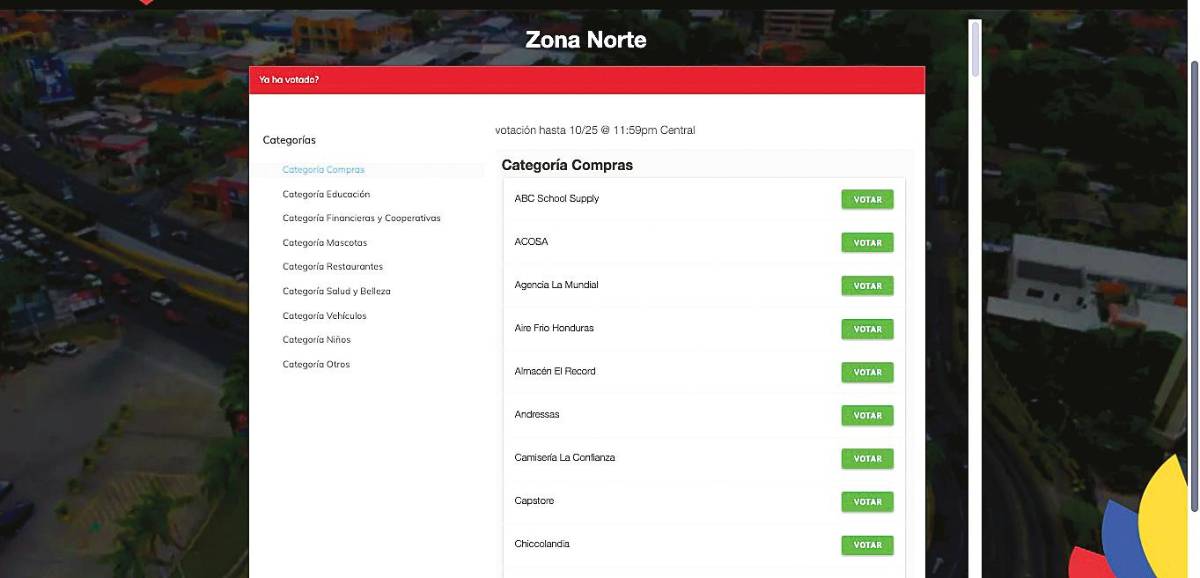
Task: Vote for Almacén El Record
Action: click(867, 372)
